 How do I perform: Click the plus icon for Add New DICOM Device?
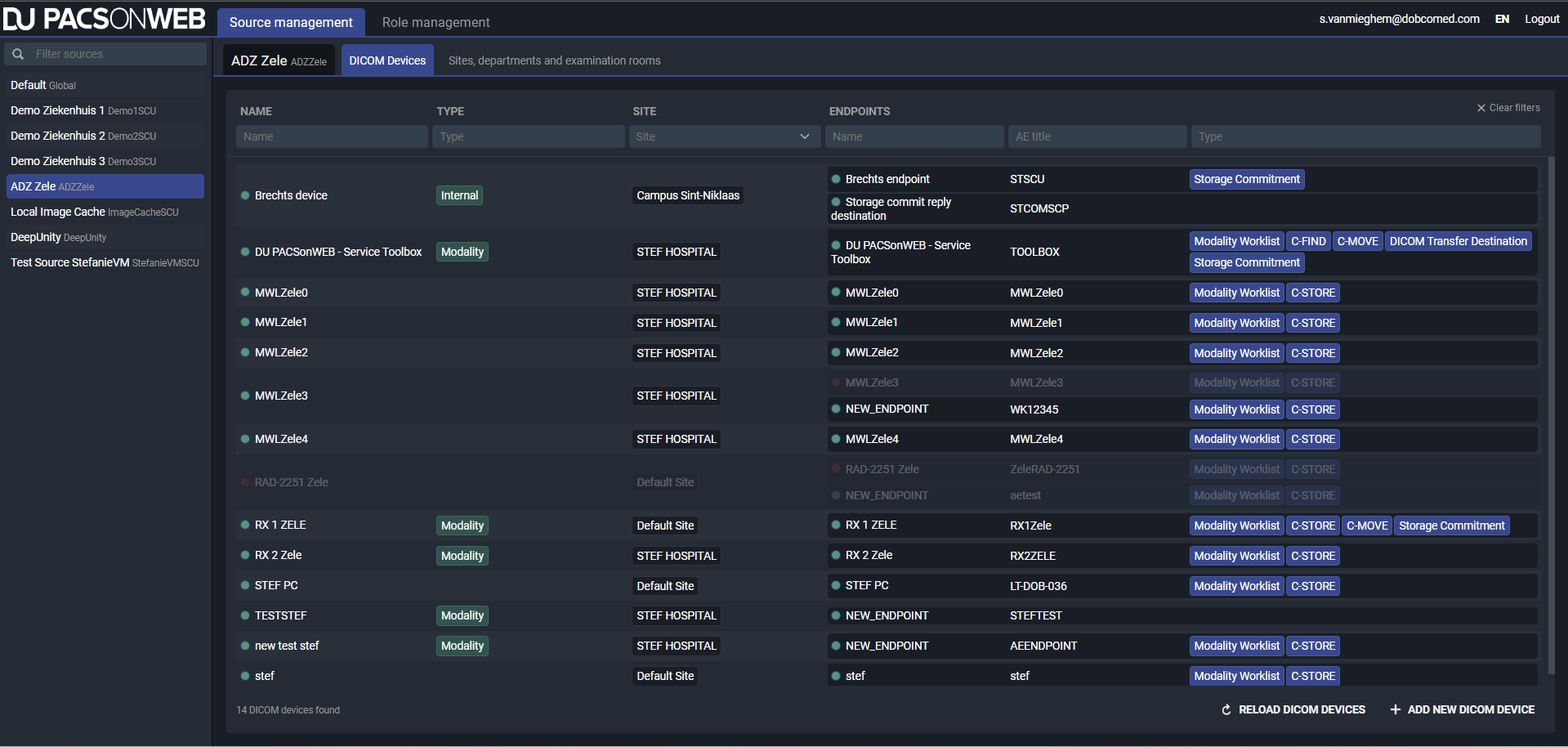(x=1396, y=709)
